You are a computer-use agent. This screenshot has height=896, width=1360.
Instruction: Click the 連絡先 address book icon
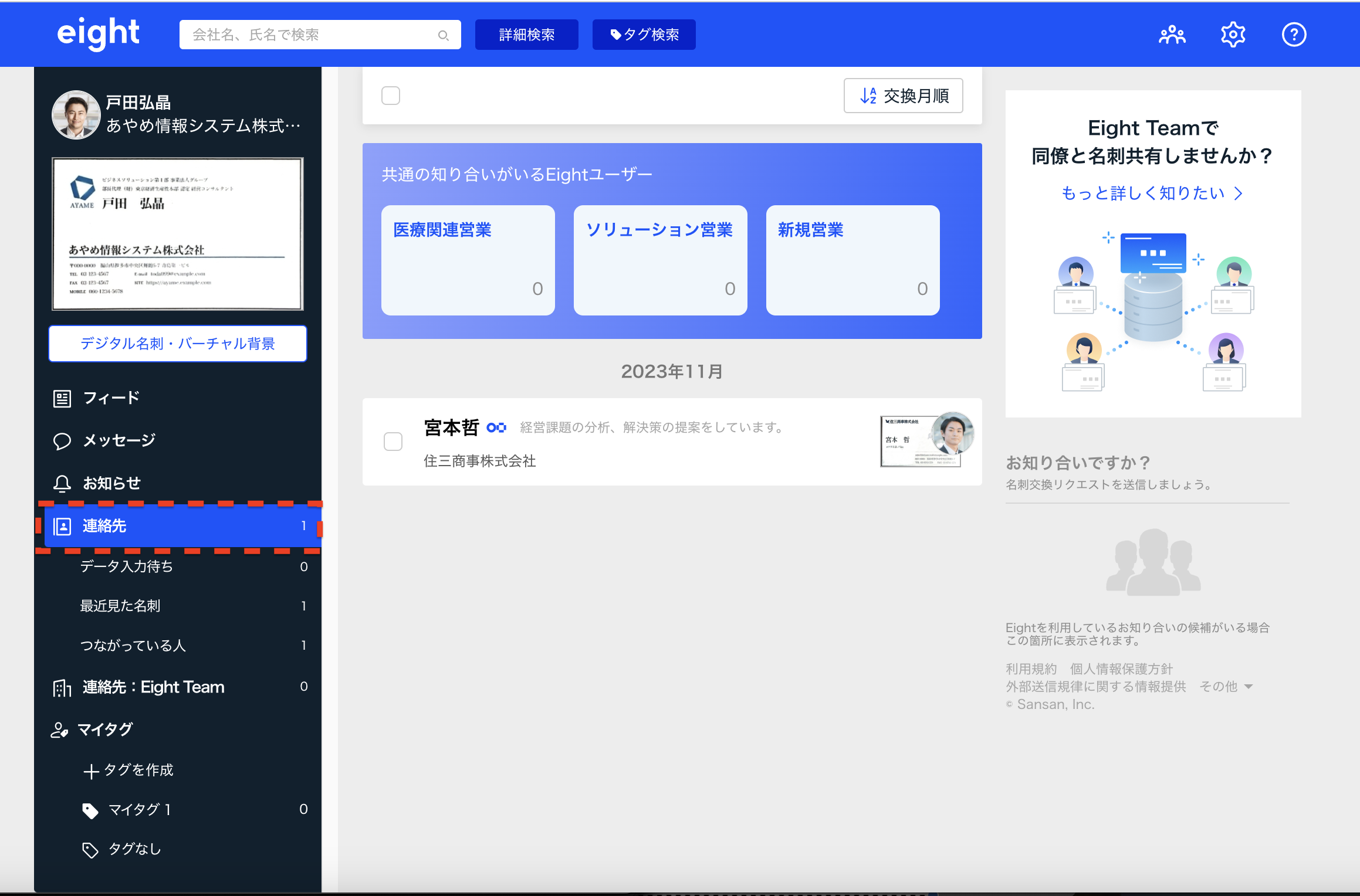click(x=62, y=526)
